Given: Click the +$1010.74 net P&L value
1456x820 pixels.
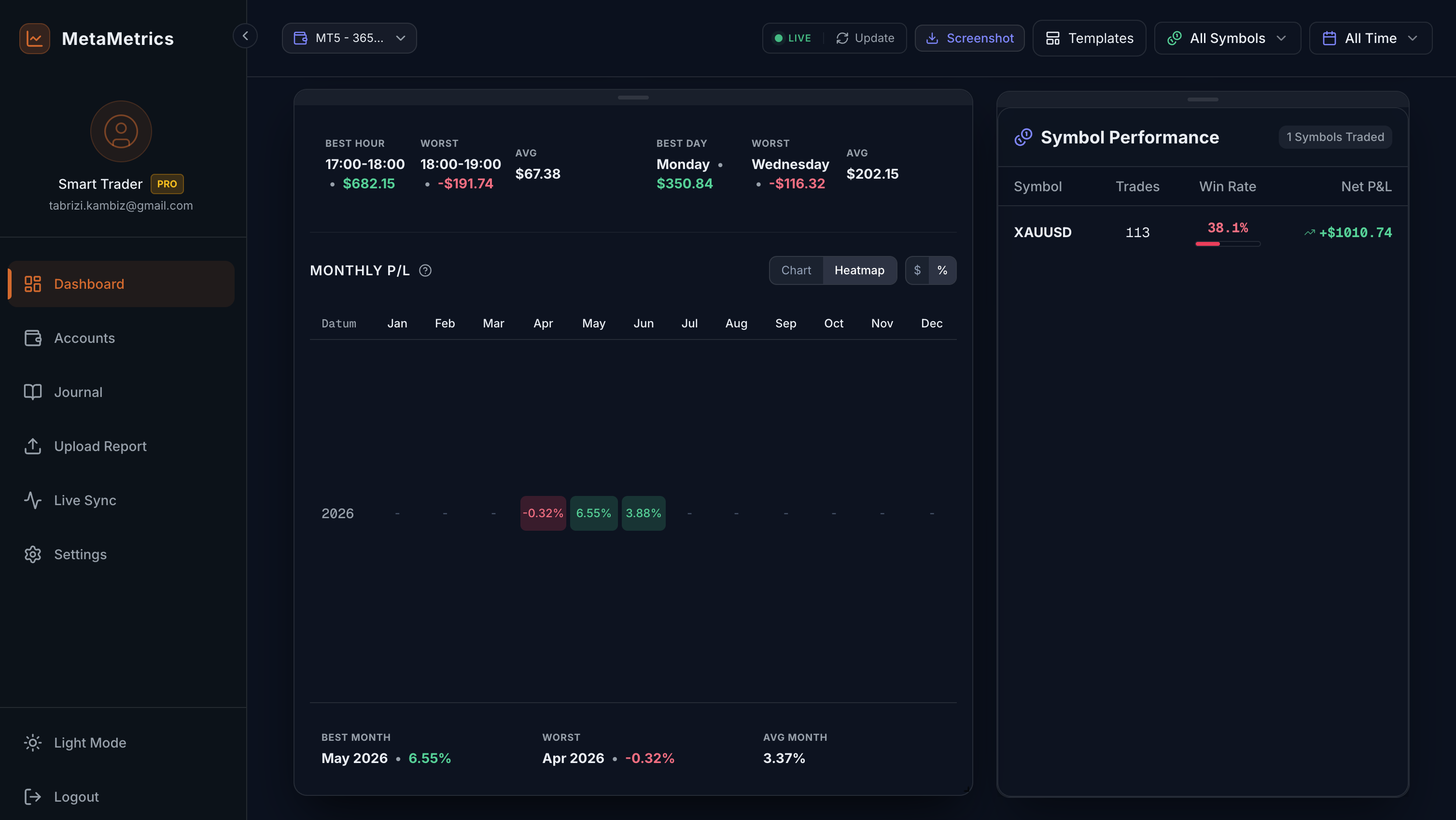Looking at the screenshot, I should [1356, 232].
